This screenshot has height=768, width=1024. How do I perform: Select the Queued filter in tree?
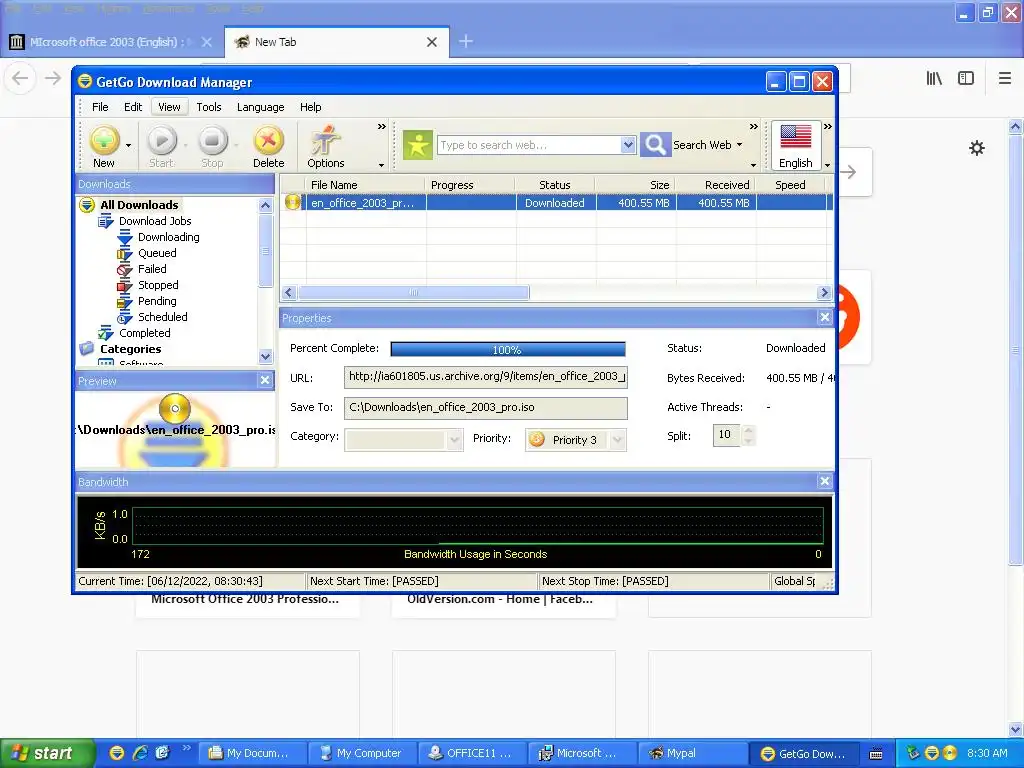(x=157, y=253)
